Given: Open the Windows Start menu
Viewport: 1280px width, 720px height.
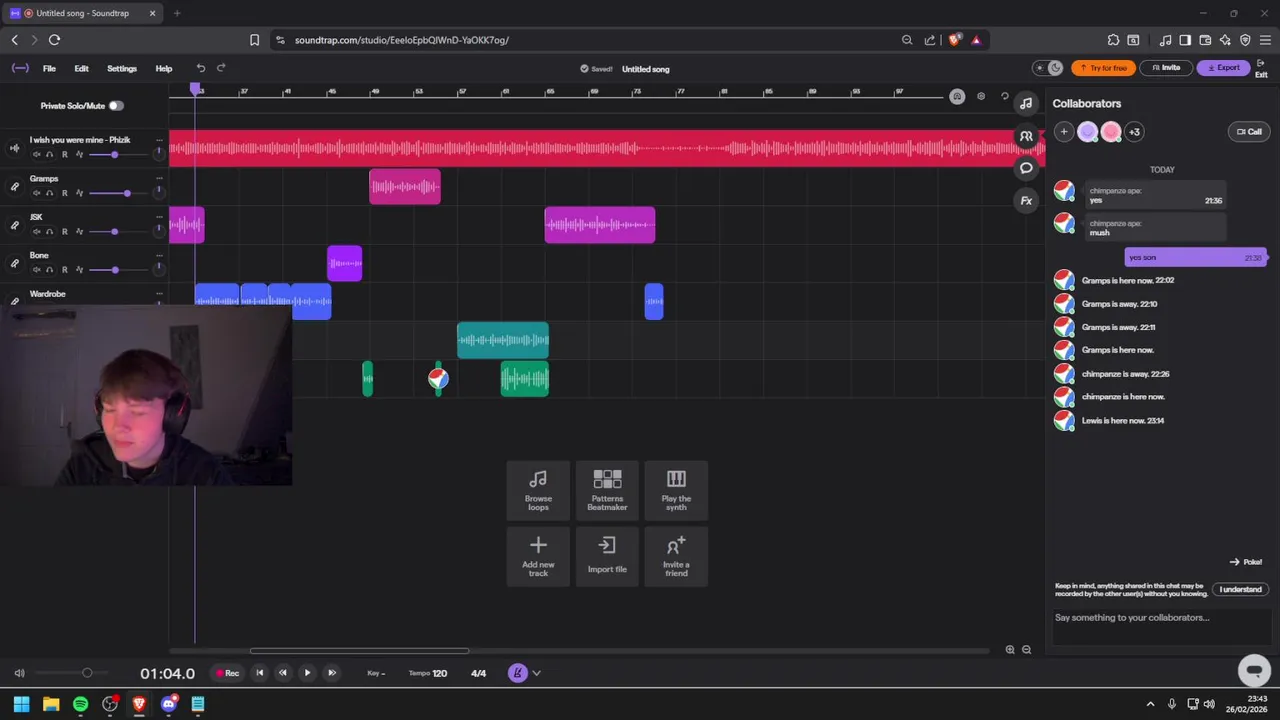Looking at the screenshot, I should [21, 704].
